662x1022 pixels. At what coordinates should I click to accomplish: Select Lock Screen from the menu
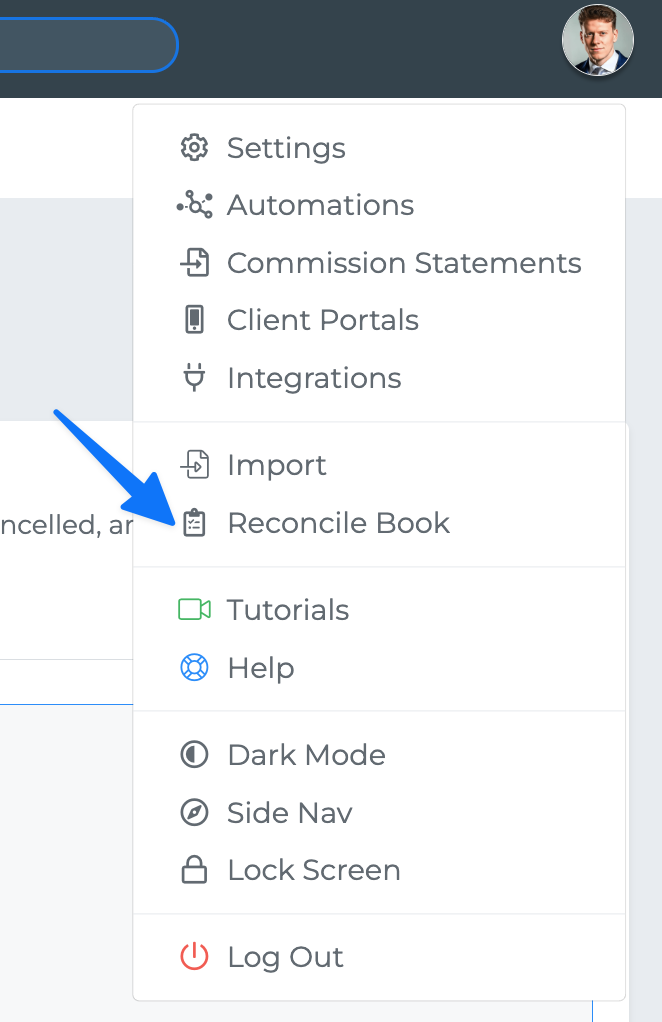[379, 870]
